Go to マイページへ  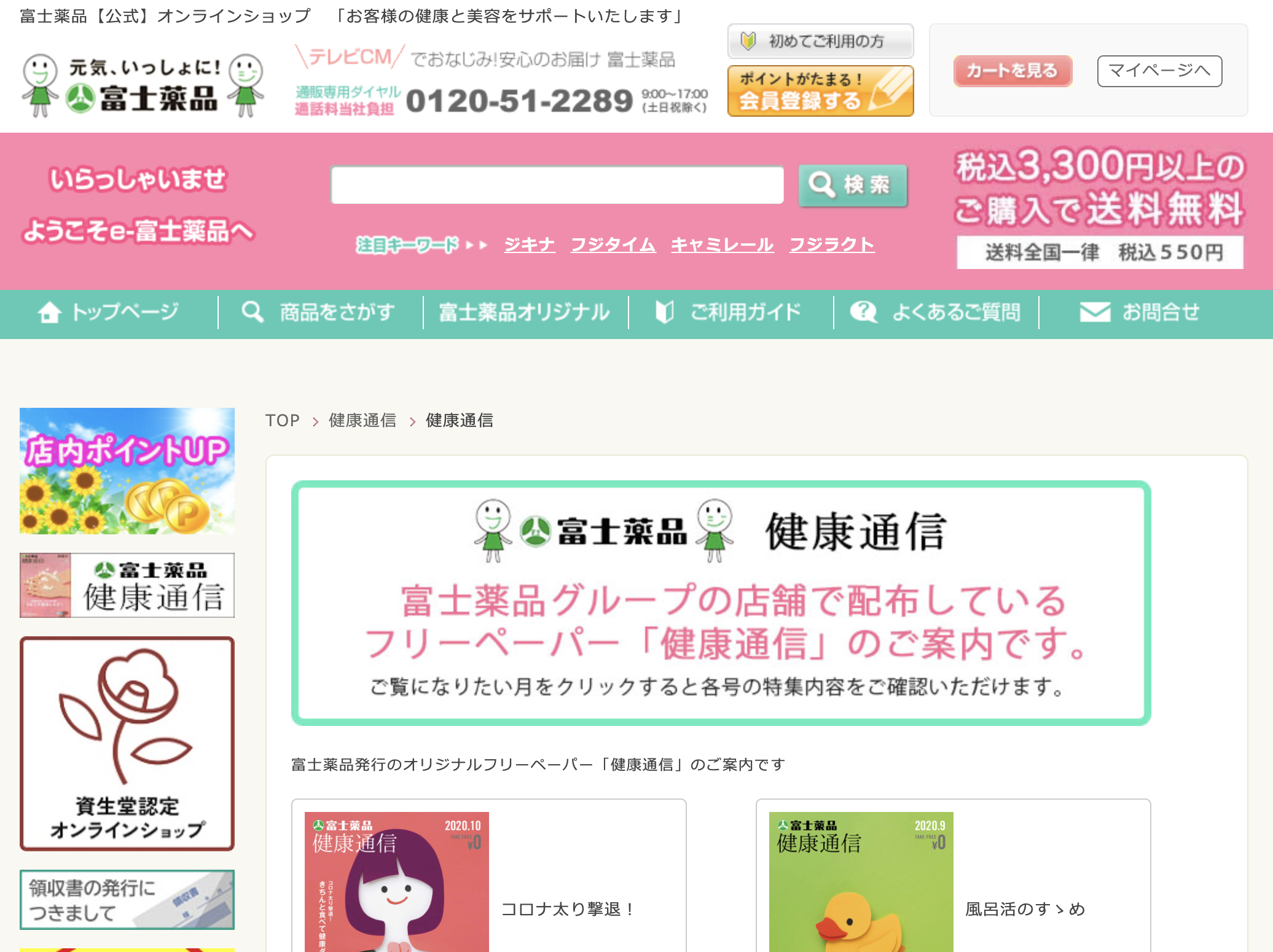(x=1159, y=71)
